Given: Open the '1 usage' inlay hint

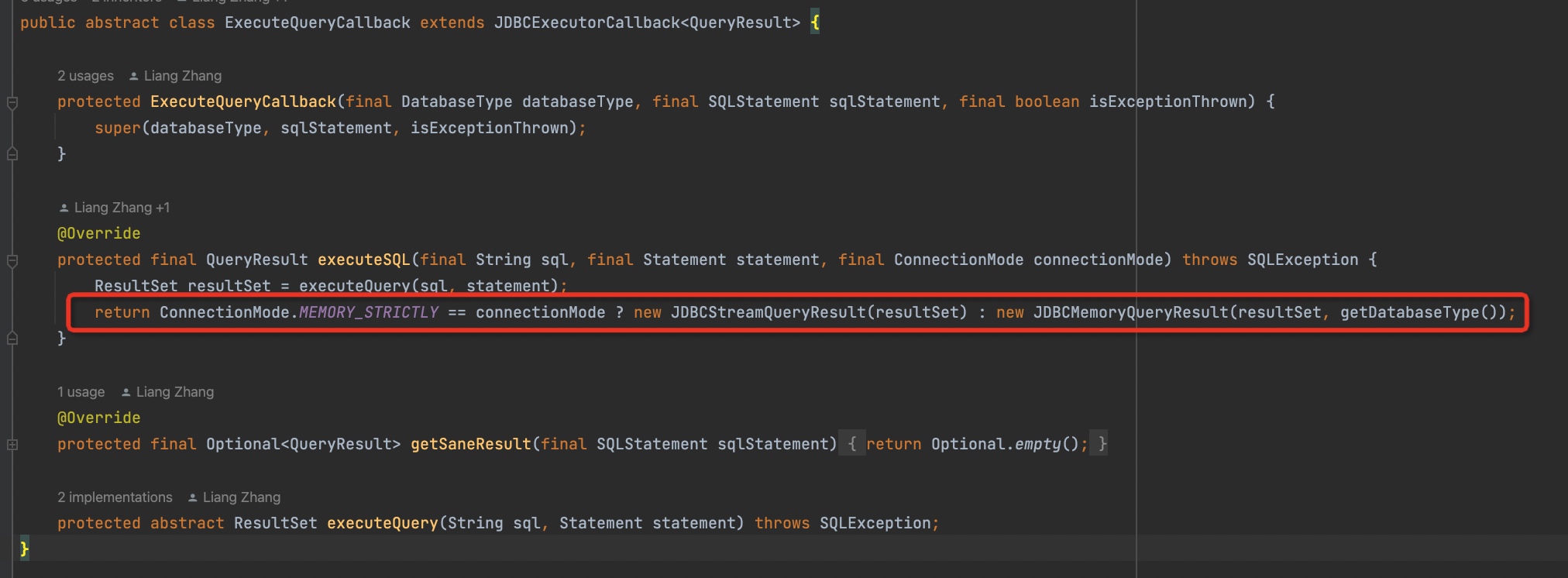Looking at the screenshot, I should (x=81, y=392).
